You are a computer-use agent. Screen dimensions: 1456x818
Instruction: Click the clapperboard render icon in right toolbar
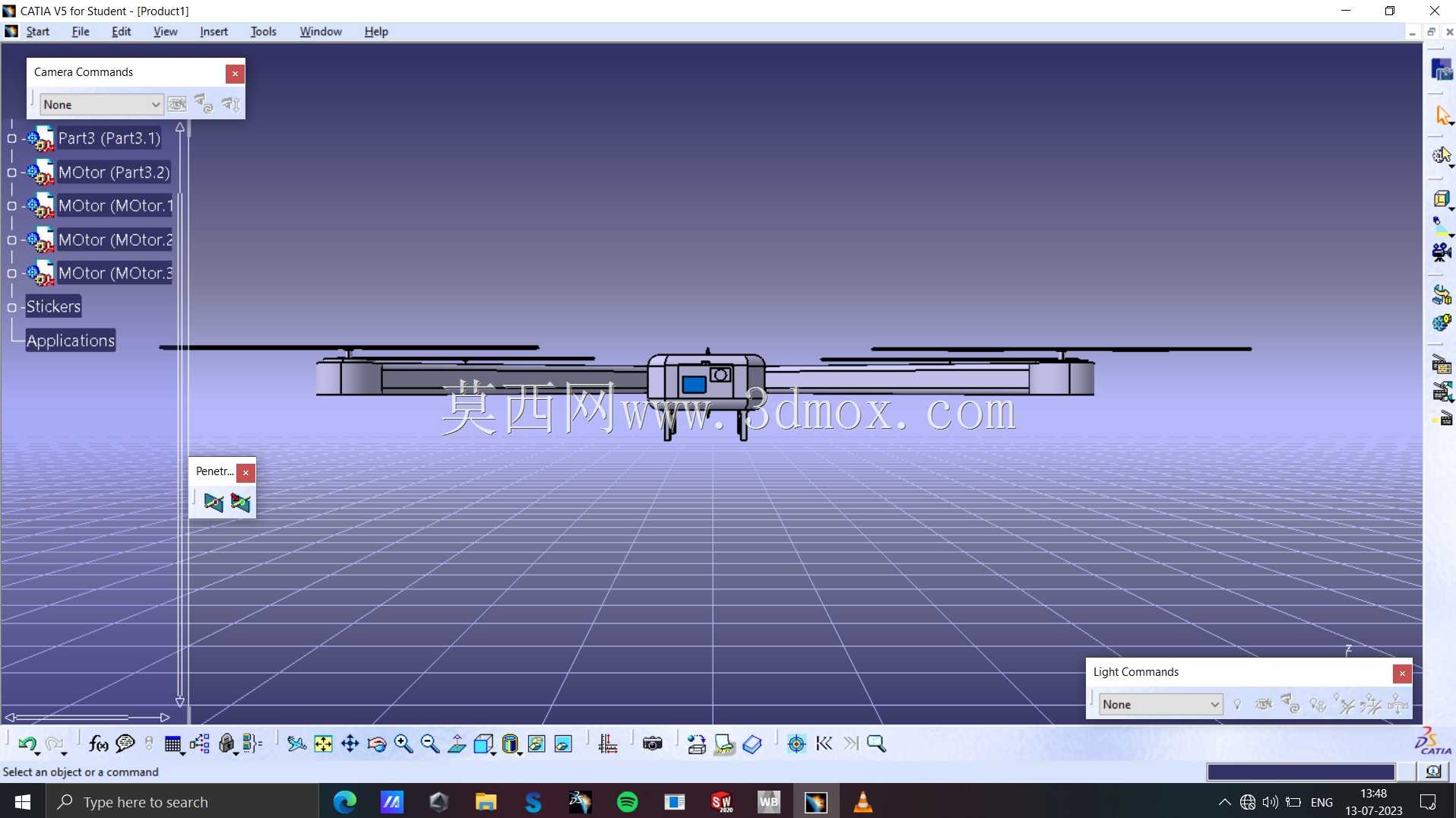[1442, 366]
